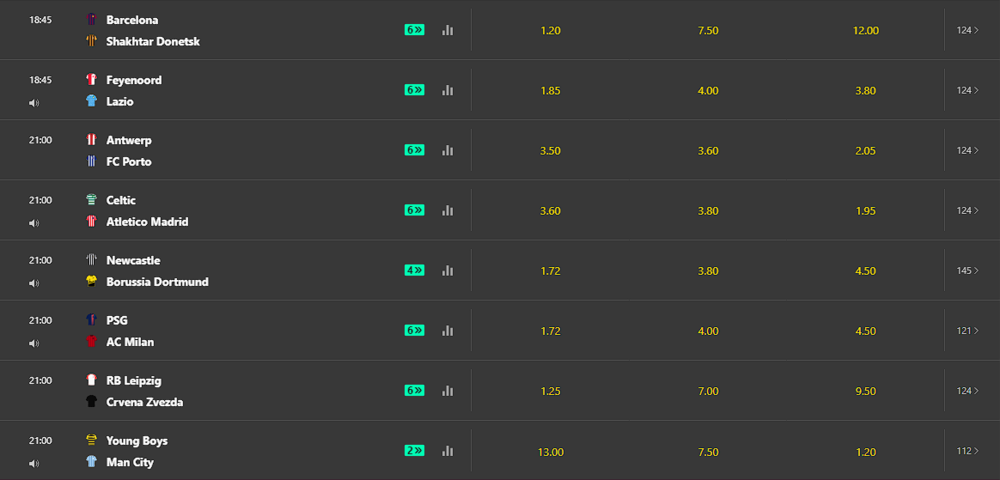Click the sound icon under Feyenoord match time
1000x480 pixels.
coord(34,103)
